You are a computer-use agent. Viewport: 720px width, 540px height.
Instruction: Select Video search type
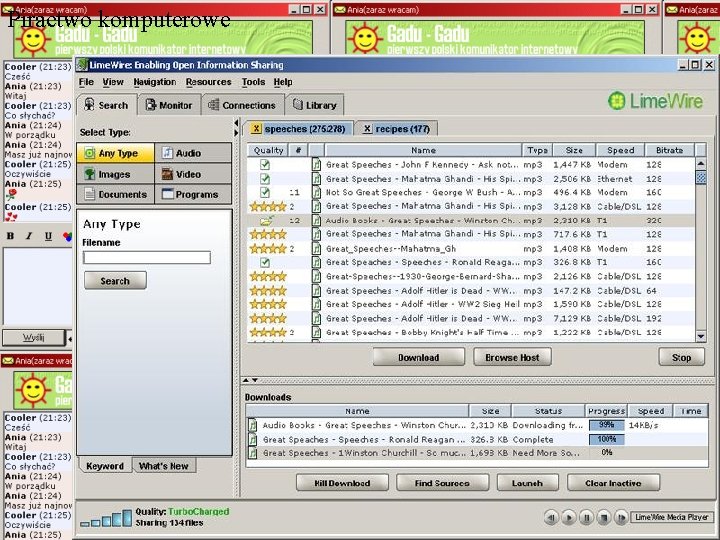pos(193,174)
